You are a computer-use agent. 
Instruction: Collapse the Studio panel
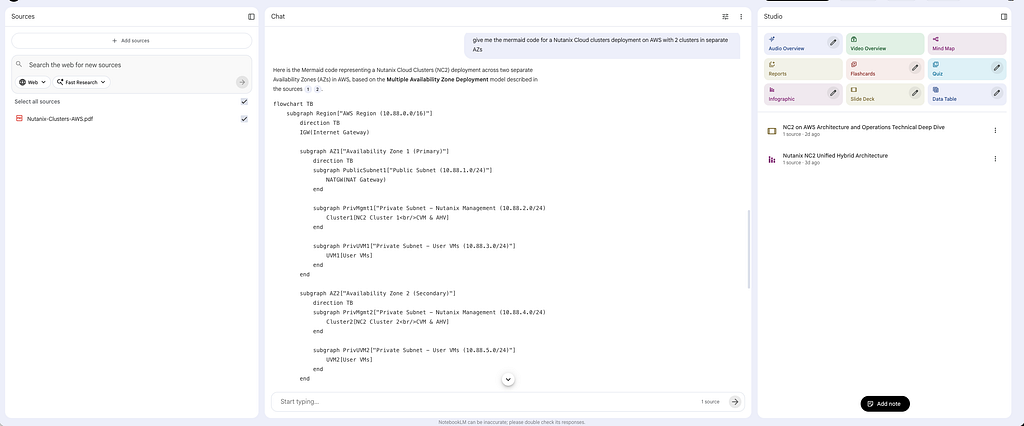pos(1004,16)
